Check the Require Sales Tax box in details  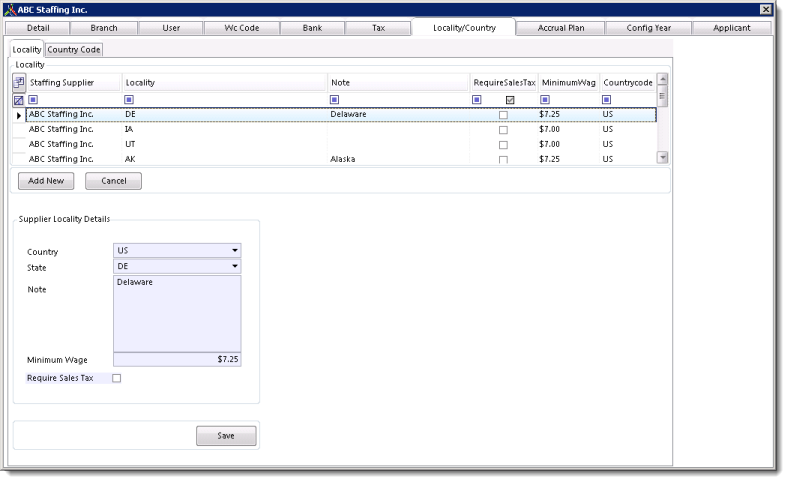point(116,378)
